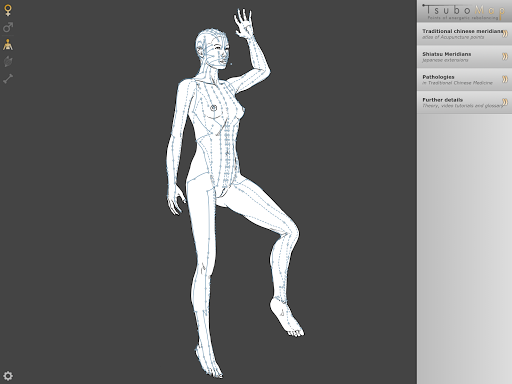Click the TsuboMap logo header
Viewport: 512px width, 384px height.
click(464, 11)
